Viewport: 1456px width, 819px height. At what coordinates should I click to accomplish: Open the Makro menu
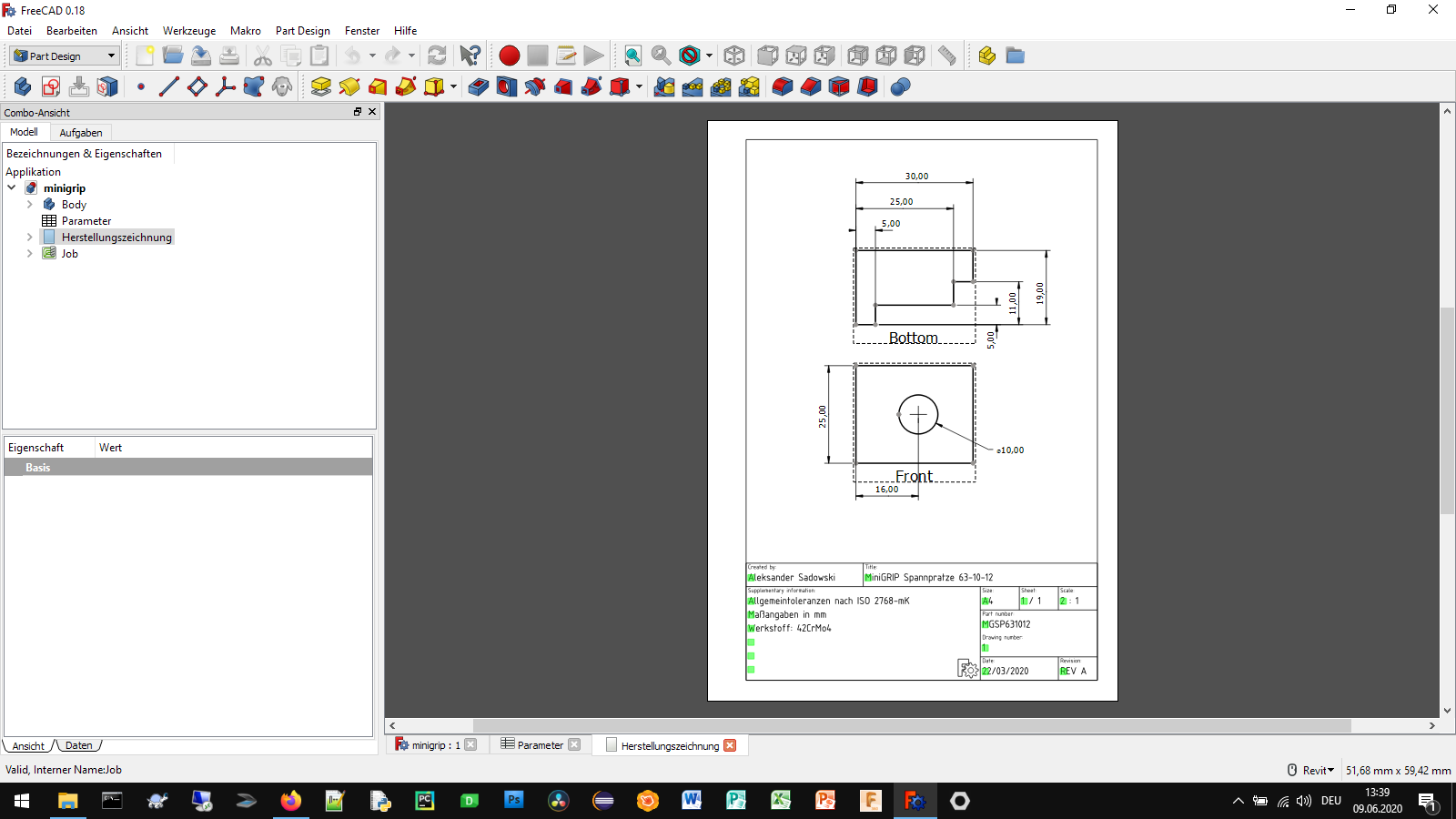(245, 30)
